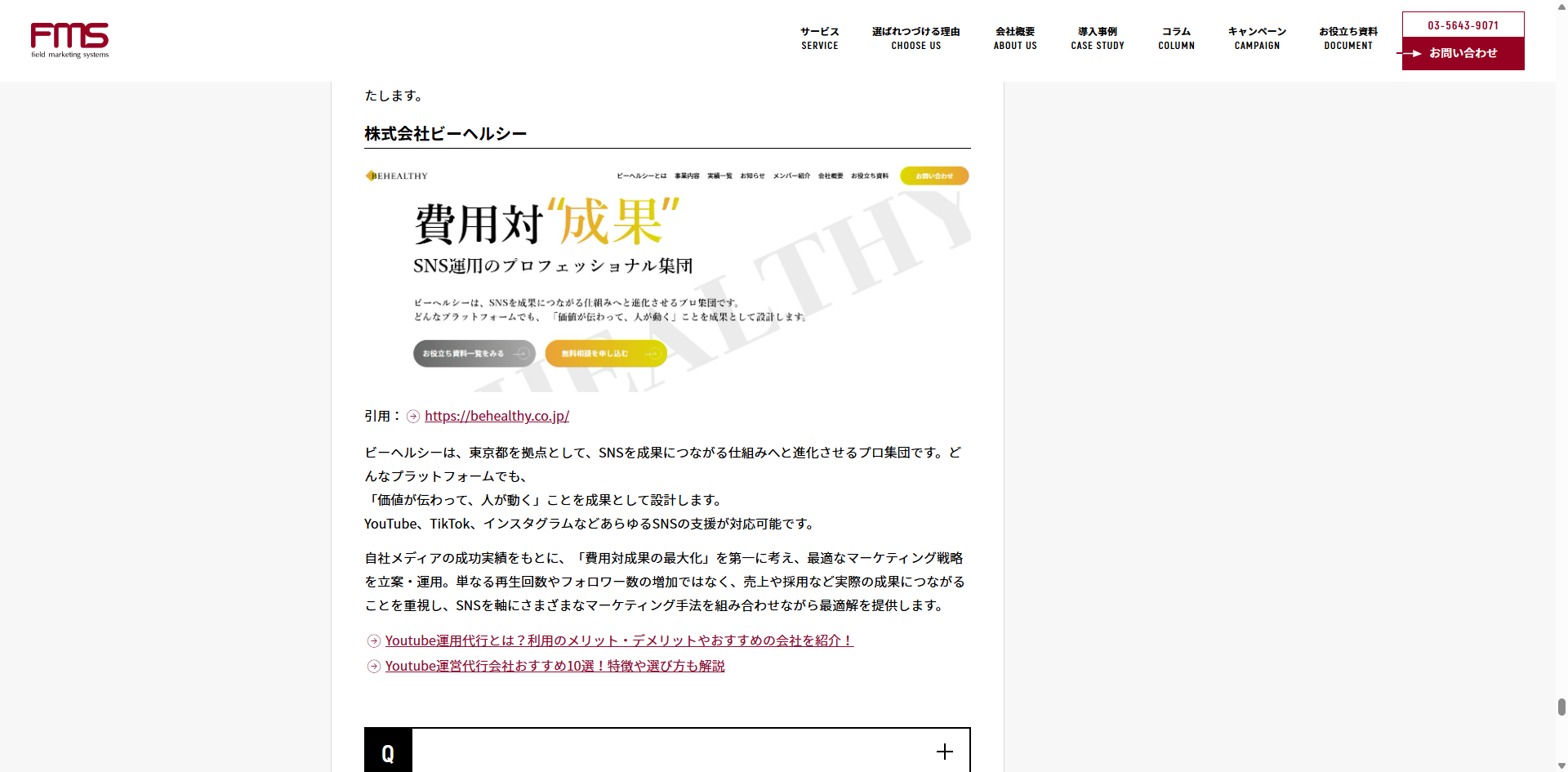Open the 導入事例 CASE STUDY menu
The width and height of the screenshot is (1568, 772).
(1098, 38)
